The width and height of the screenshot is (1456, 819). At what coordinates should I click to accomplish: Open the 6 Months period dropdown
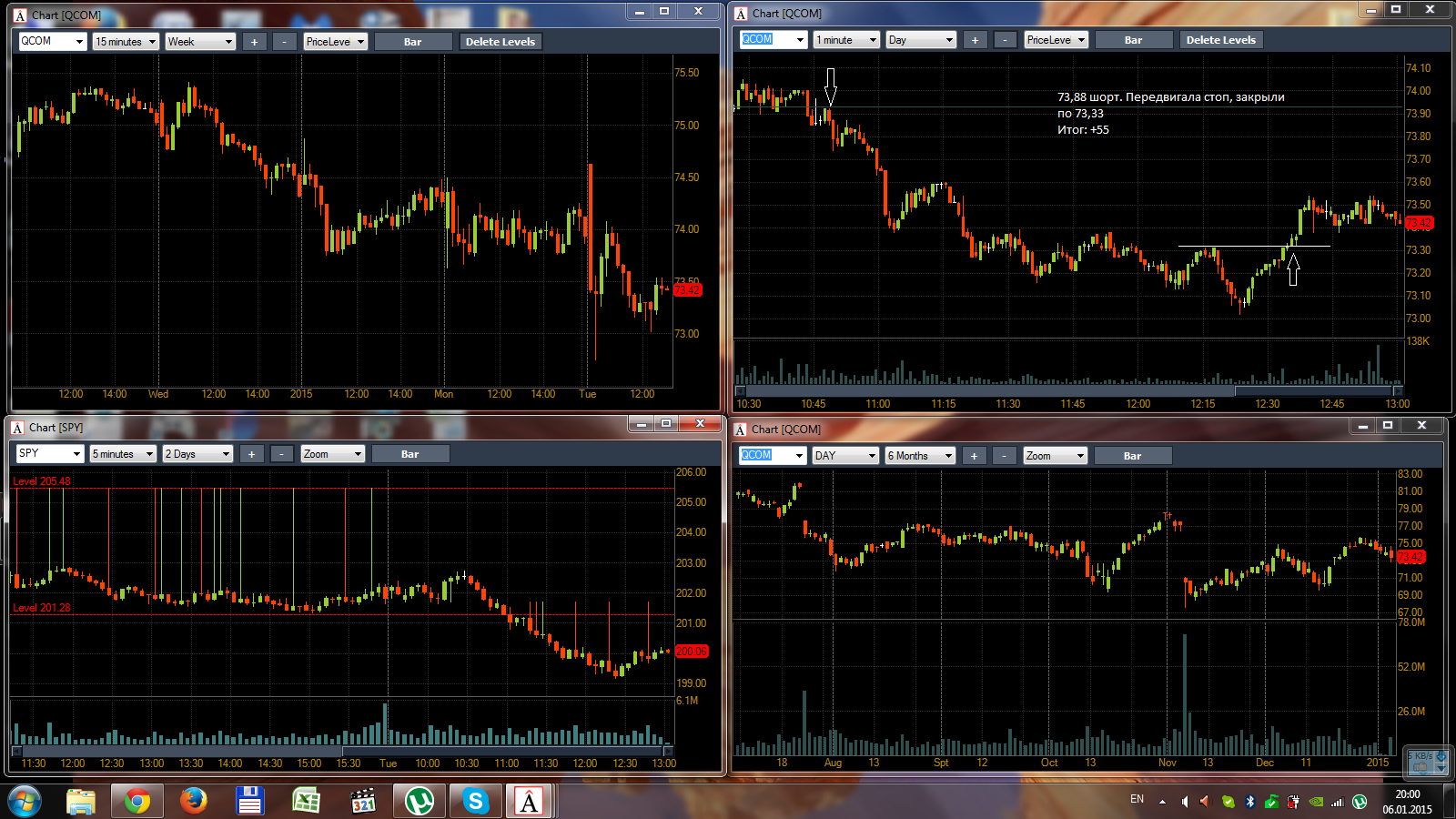point(920,456)
